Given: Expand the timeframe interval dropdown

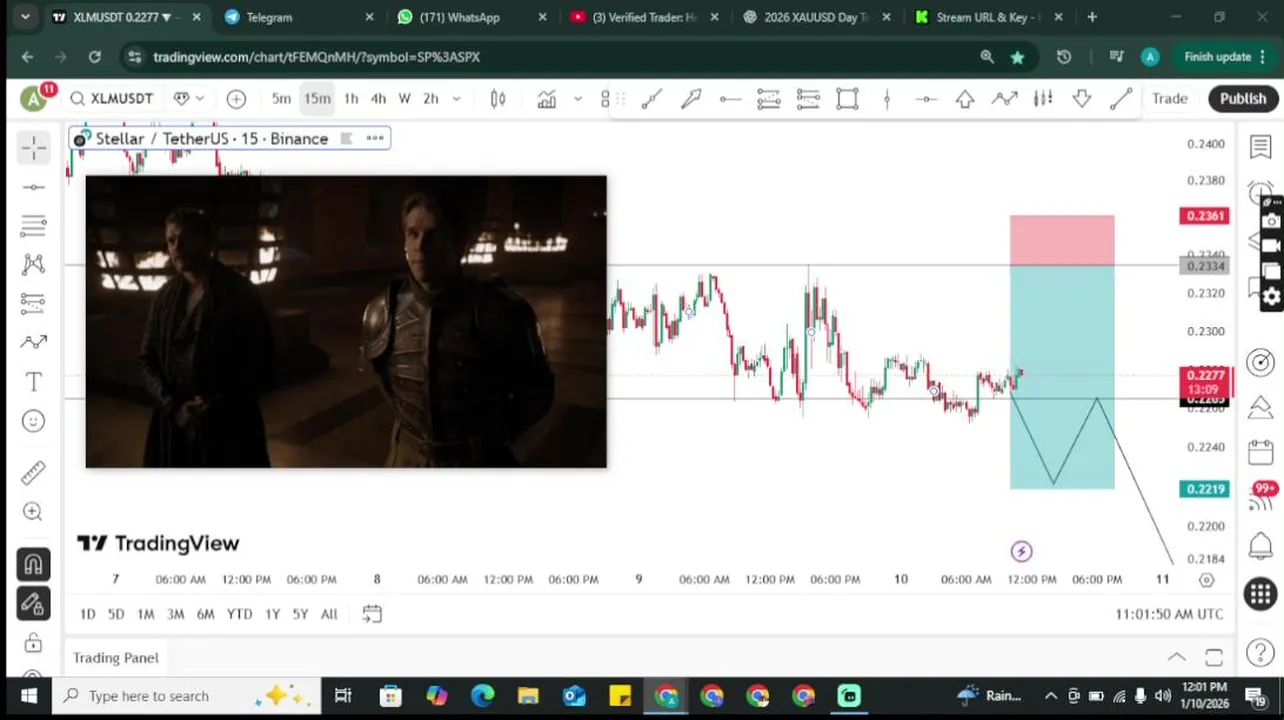Looking at the screenshot, I should click(457, 98).
